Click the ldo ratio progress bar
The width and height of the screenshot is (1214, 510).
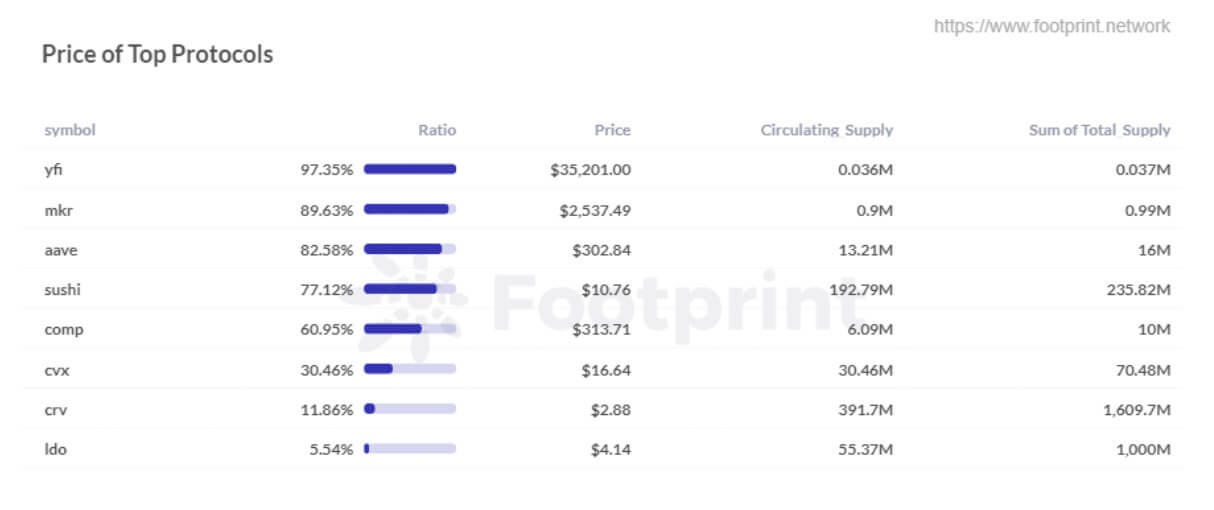(x=410, y=449)
